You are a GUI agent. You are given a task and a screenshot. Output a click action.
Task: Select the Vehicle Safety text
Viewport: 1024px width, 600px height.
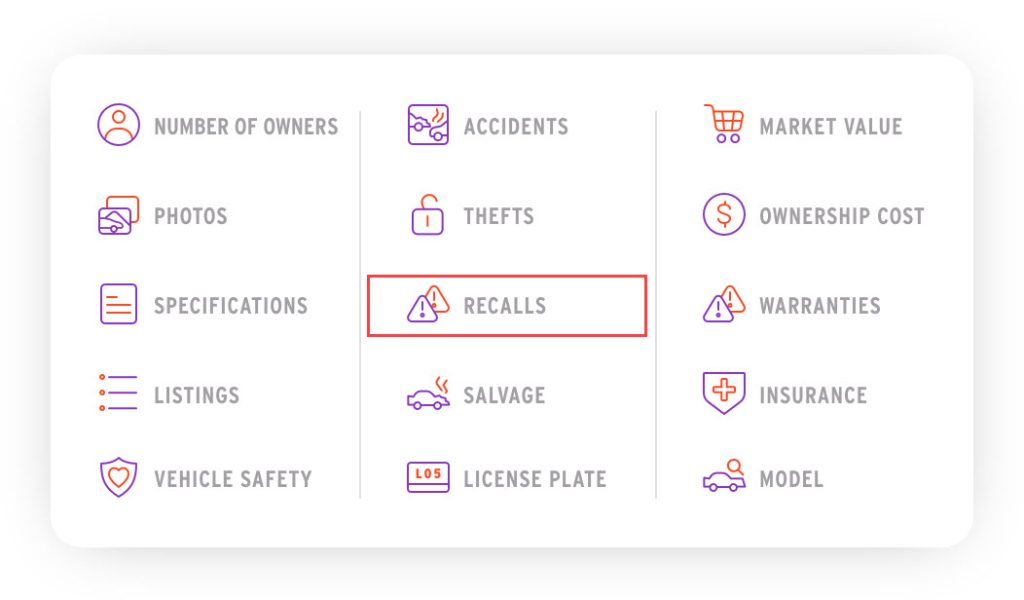pyautogui.click(x=233, y=479)
